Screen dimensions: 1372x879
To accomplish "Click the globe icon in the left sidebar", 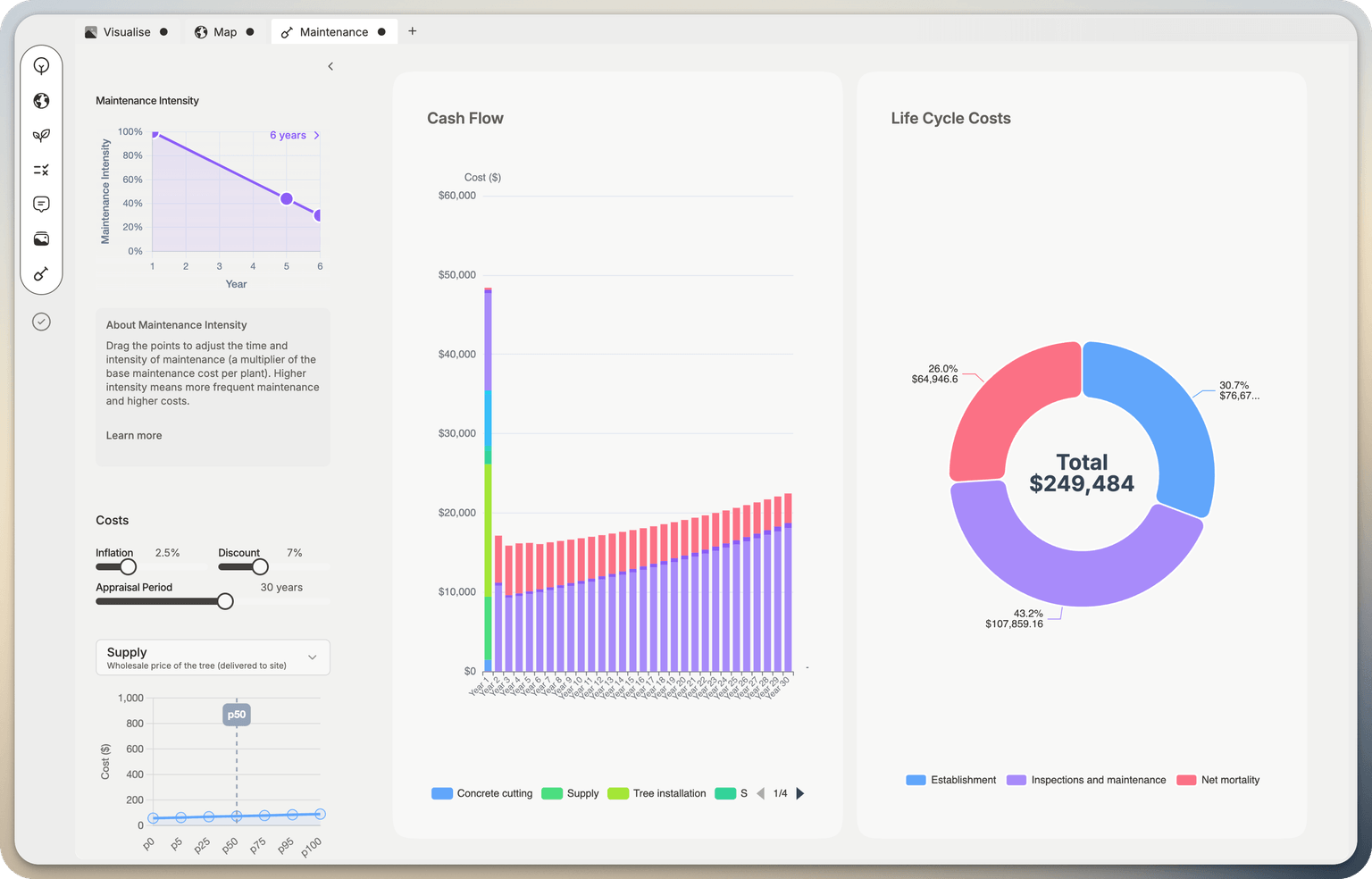I will 41,101.
